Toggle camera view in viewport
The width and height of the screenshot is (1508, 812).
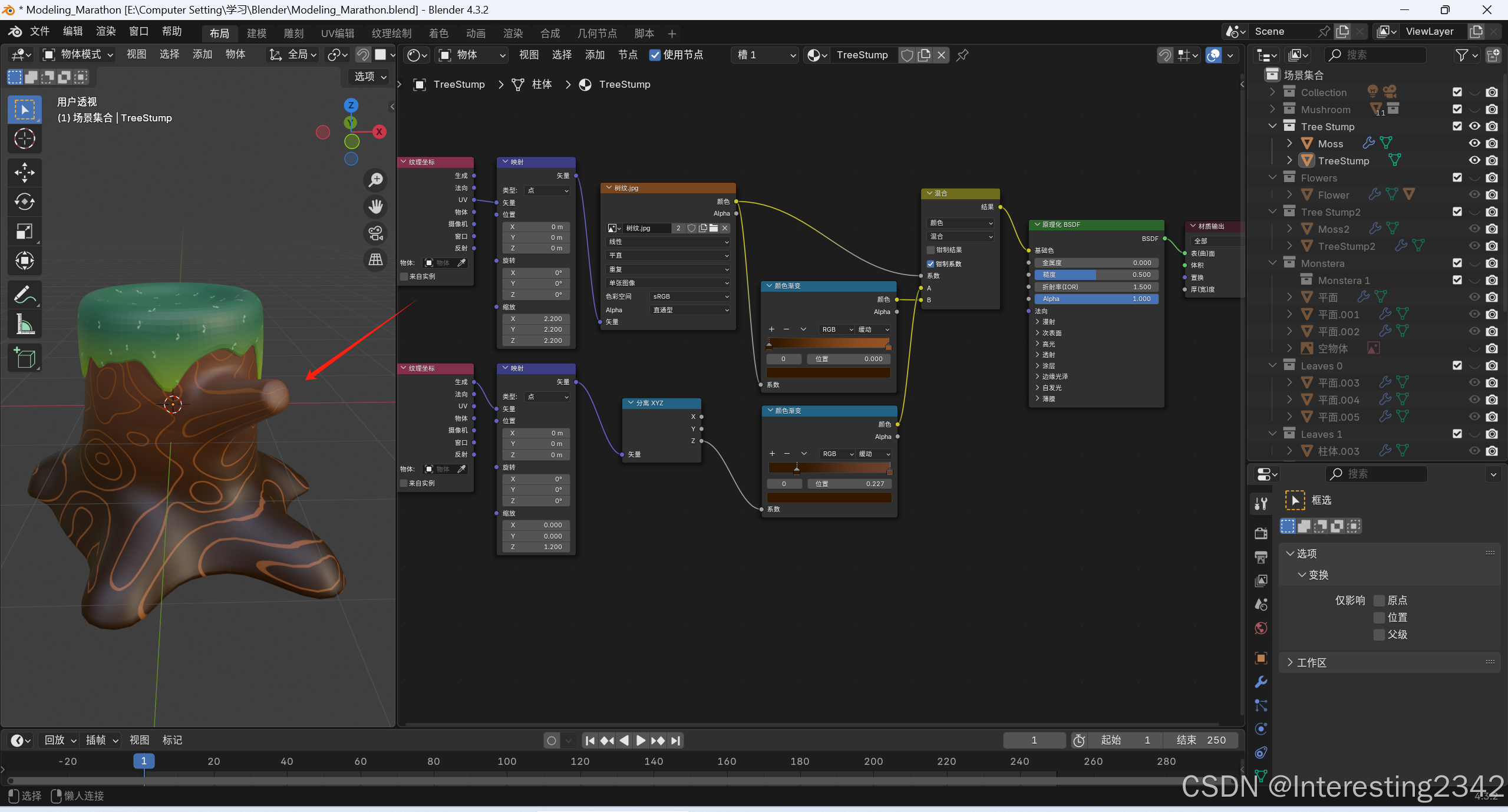375,233
